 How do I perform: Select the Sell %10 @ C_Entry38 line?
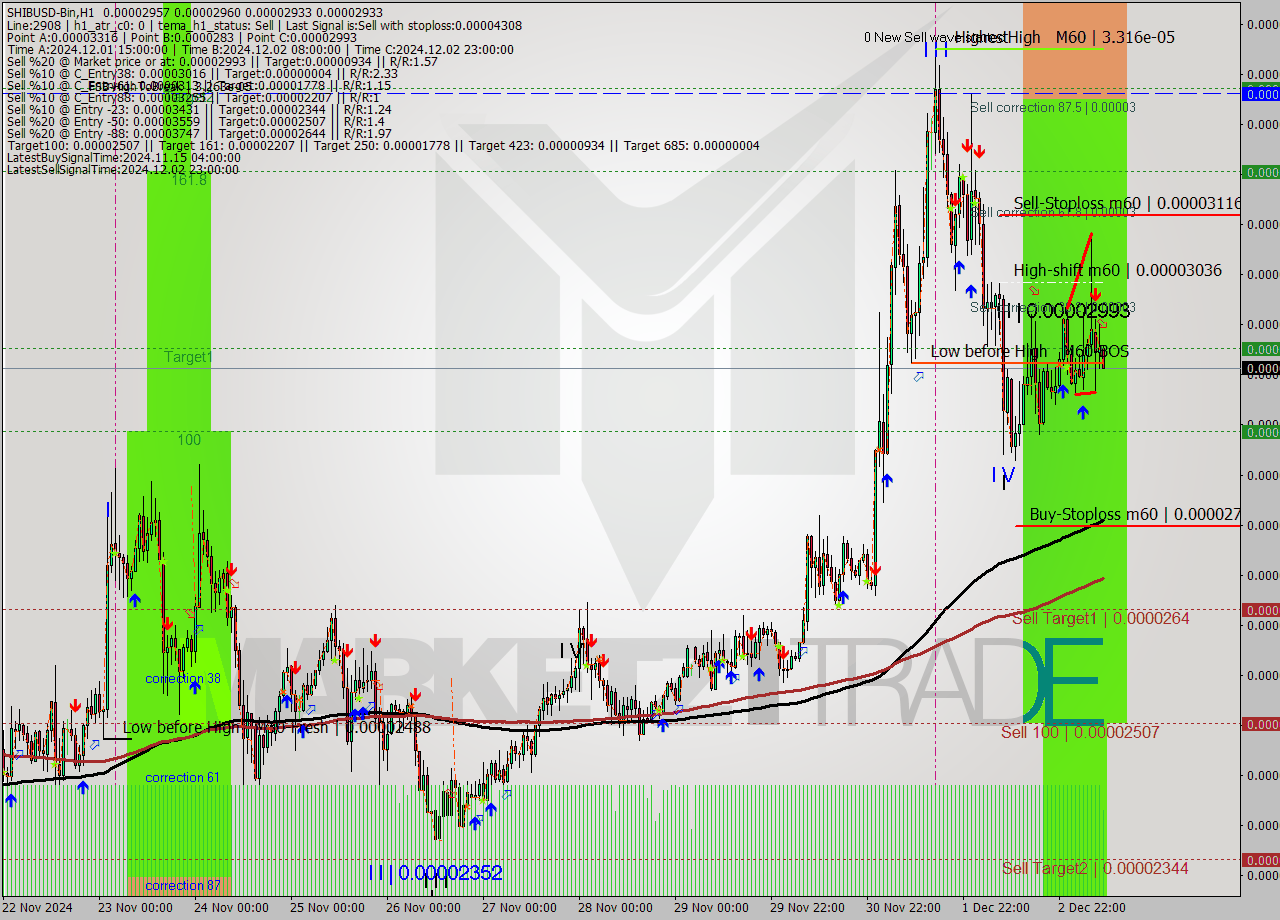pyautogui.click(x=202, y=73)
